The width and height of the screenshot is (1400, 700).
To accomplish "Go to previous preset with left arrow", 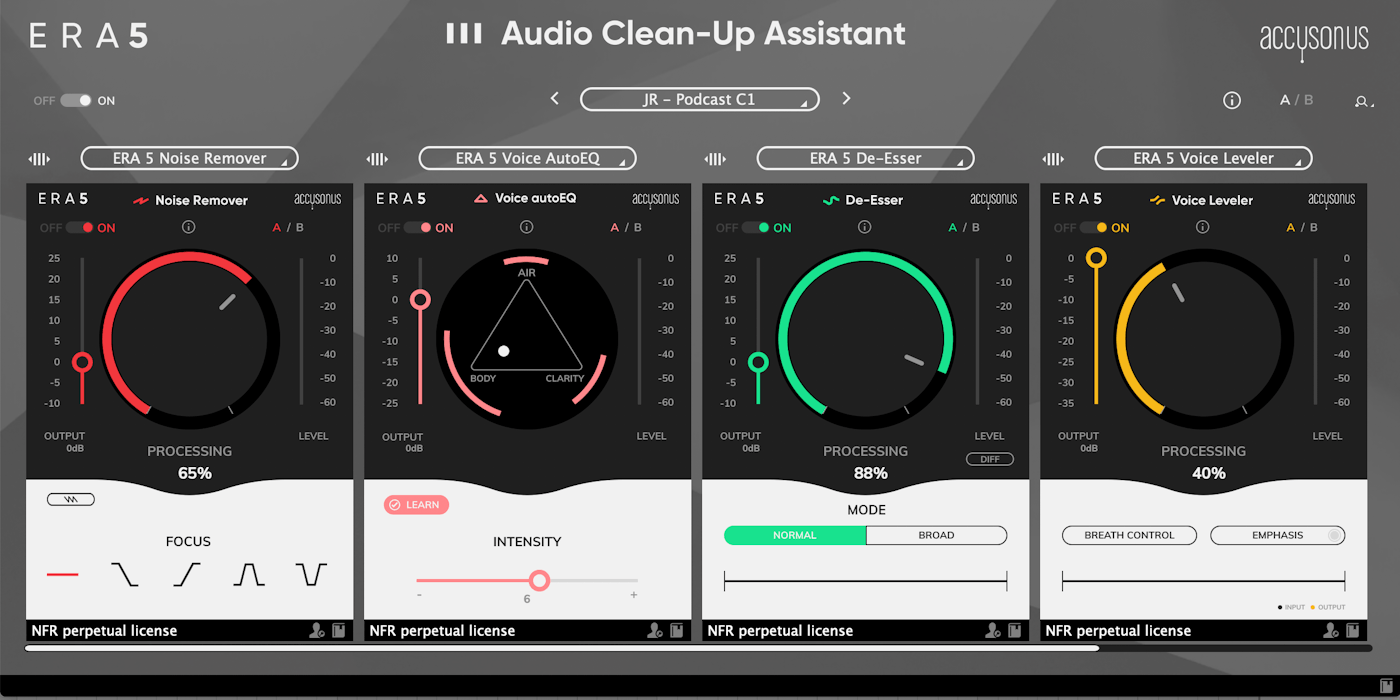I will 555,98.
